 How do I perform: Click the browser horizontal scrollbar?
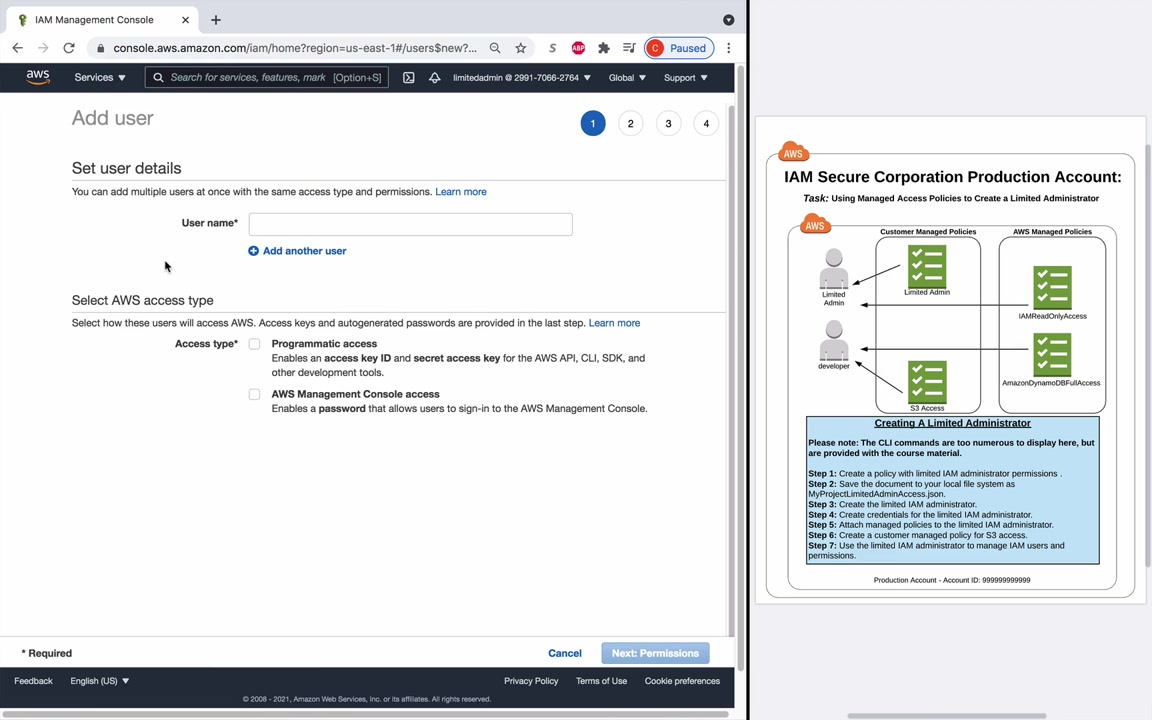click(x=367, y=714)
